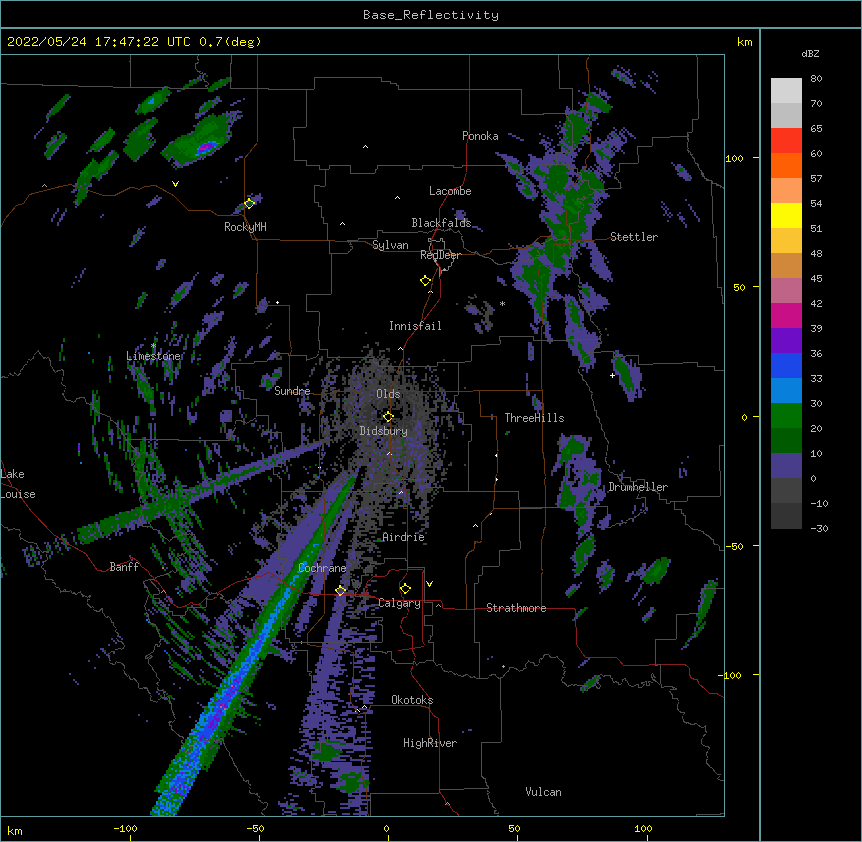Click the magenta storm core northwest of RockyMH
Image resolution: width=862 pixels, height=842 pixels.
(206, 147)
